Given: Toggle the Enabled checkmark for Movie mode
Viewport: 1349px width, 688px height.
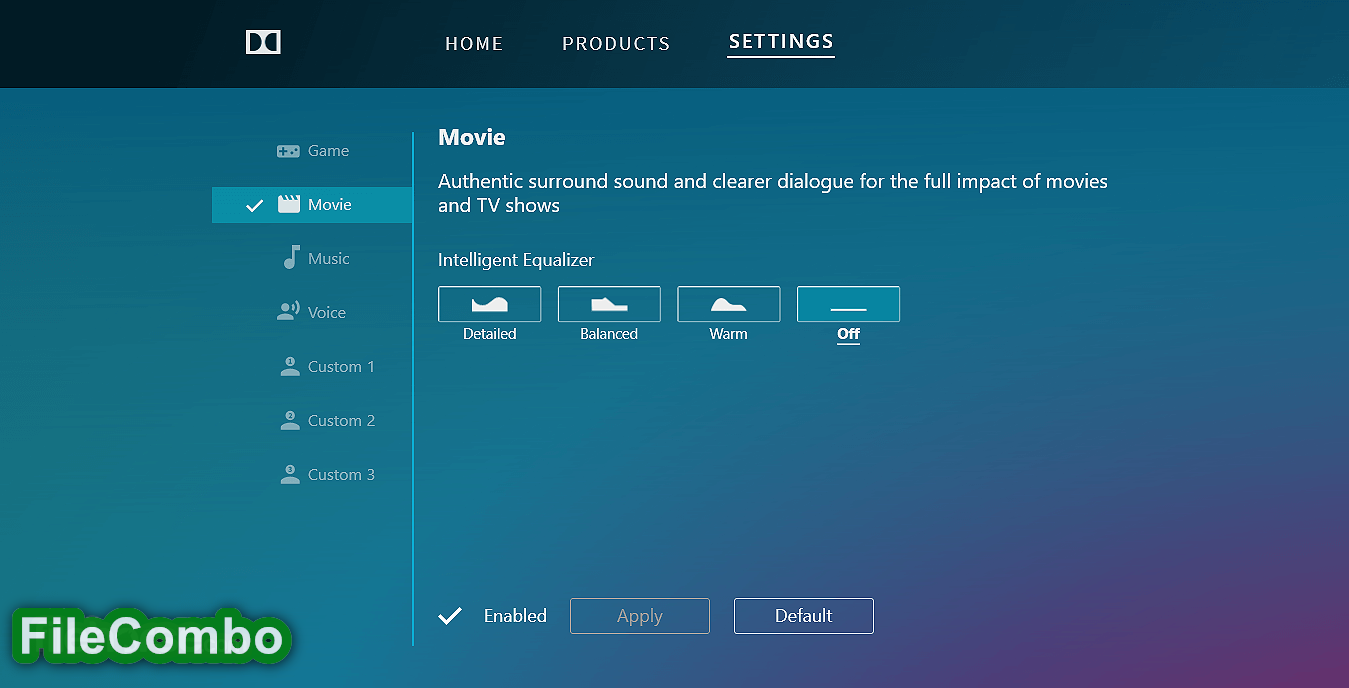Looking at the screenshot, I should point(450,615).
